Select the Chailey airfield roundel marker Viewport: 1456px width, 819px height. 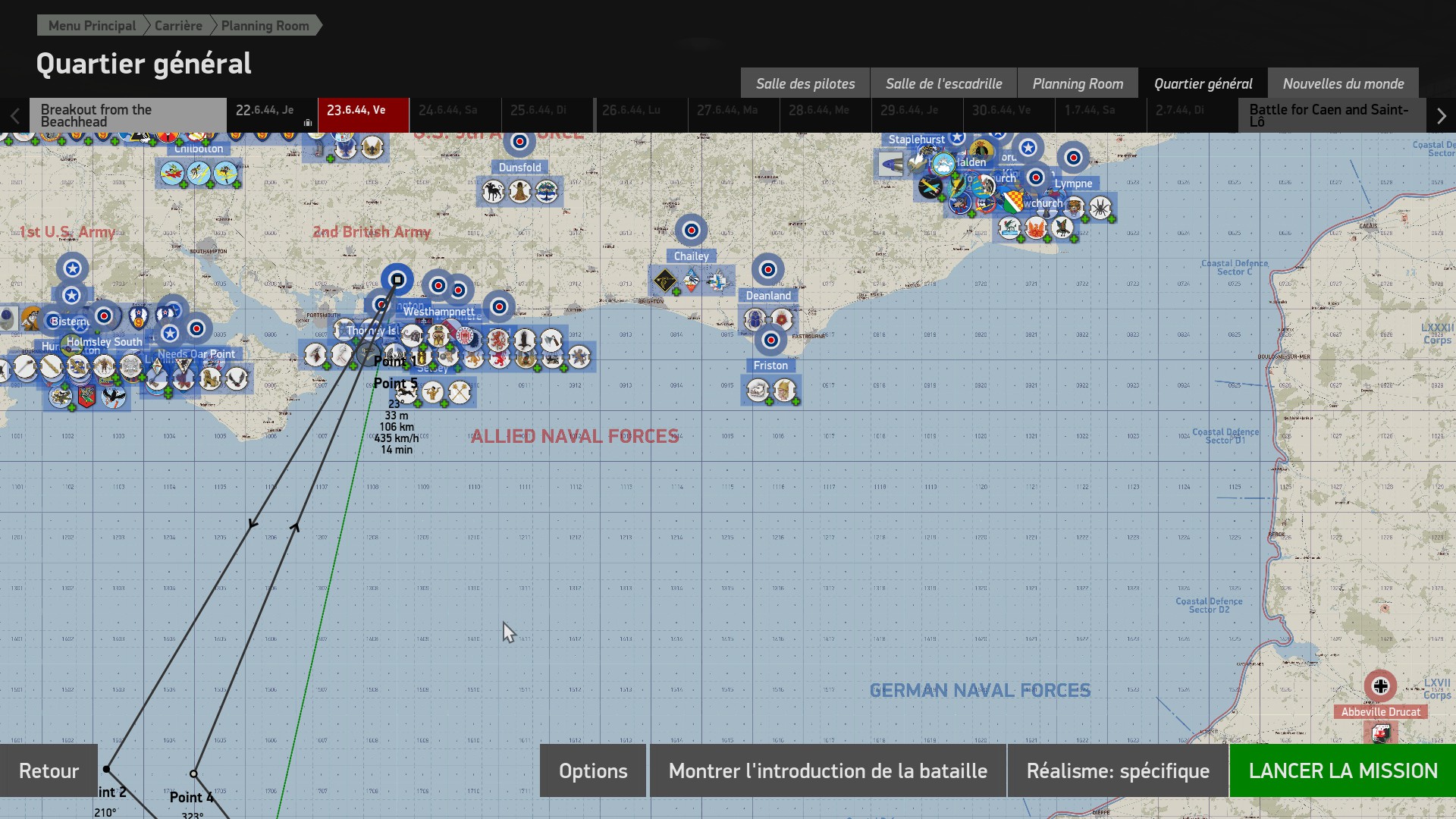click(x=691, y=230)
